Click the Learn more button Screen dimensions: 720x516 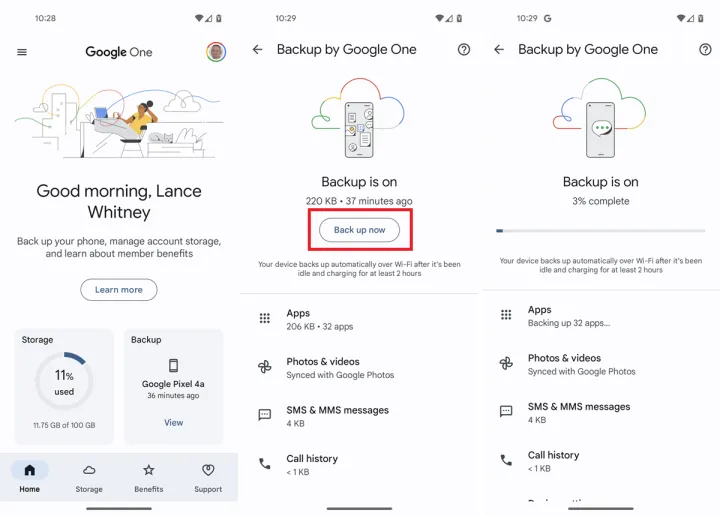pos(119,290)
